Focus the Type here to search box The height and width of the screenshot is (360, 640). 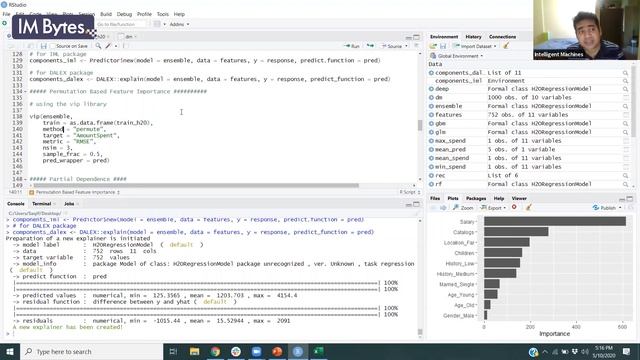pos(91,351)
